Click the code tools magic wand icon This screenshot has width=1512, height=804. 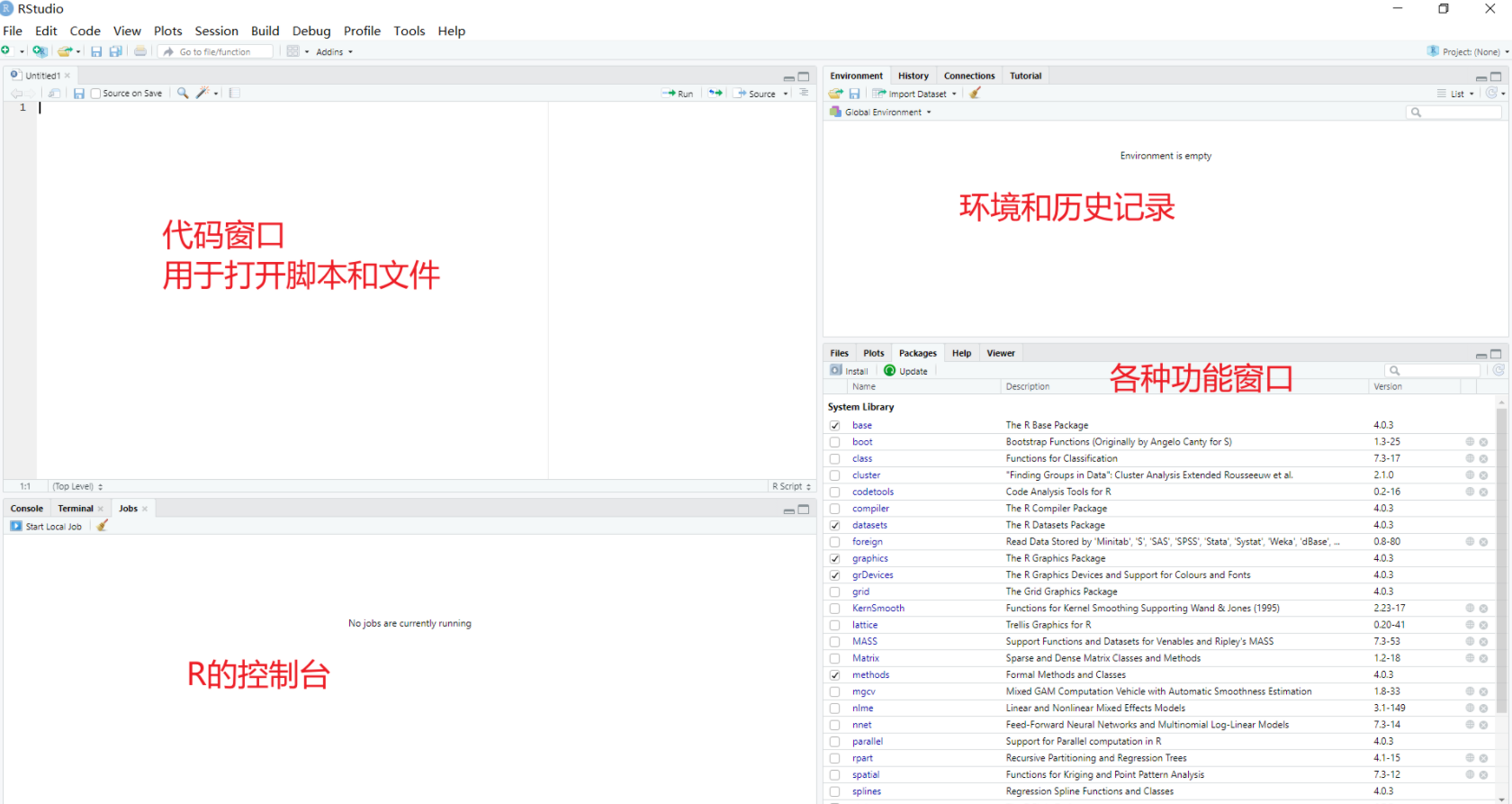pos(203,93)
